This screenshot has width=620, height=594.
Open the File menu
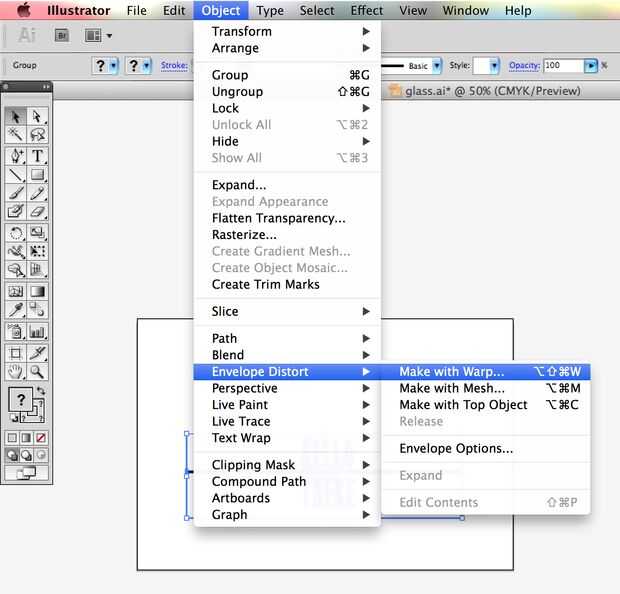[136, 10]
